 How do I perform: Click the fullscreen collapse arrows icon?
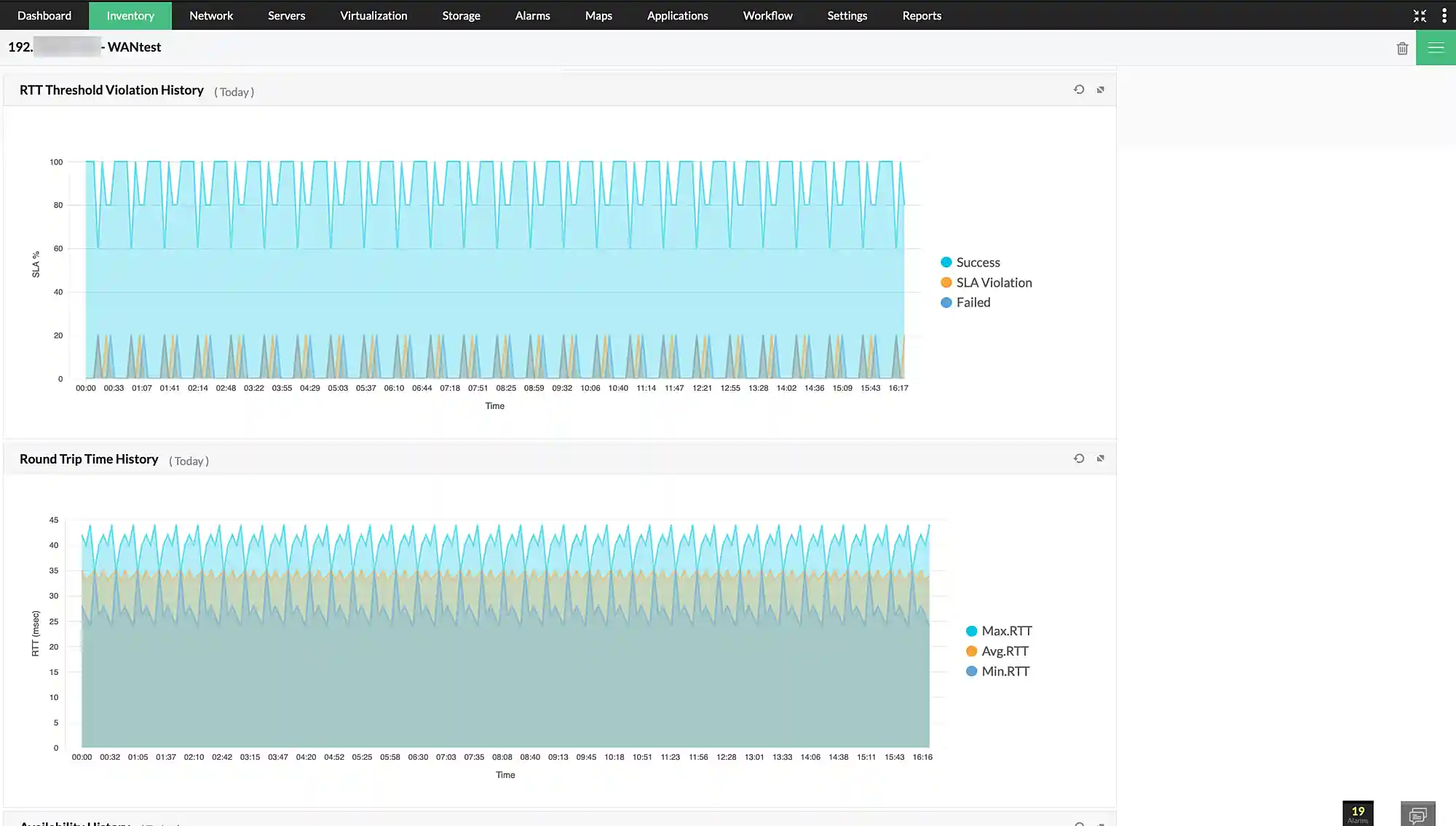coord(1420,15)
